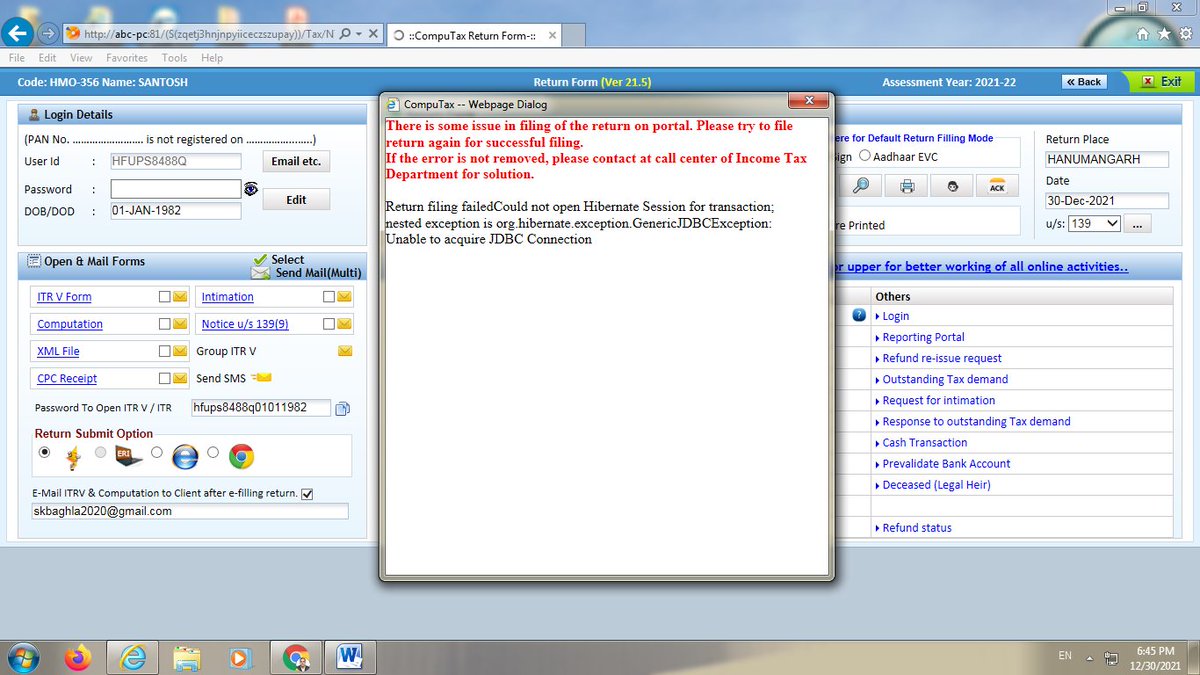Image resolution: width=1200 pixels, height=675 pixels.
Task: Expand the Prevalidate Bank Account entry
Action: 943,463
